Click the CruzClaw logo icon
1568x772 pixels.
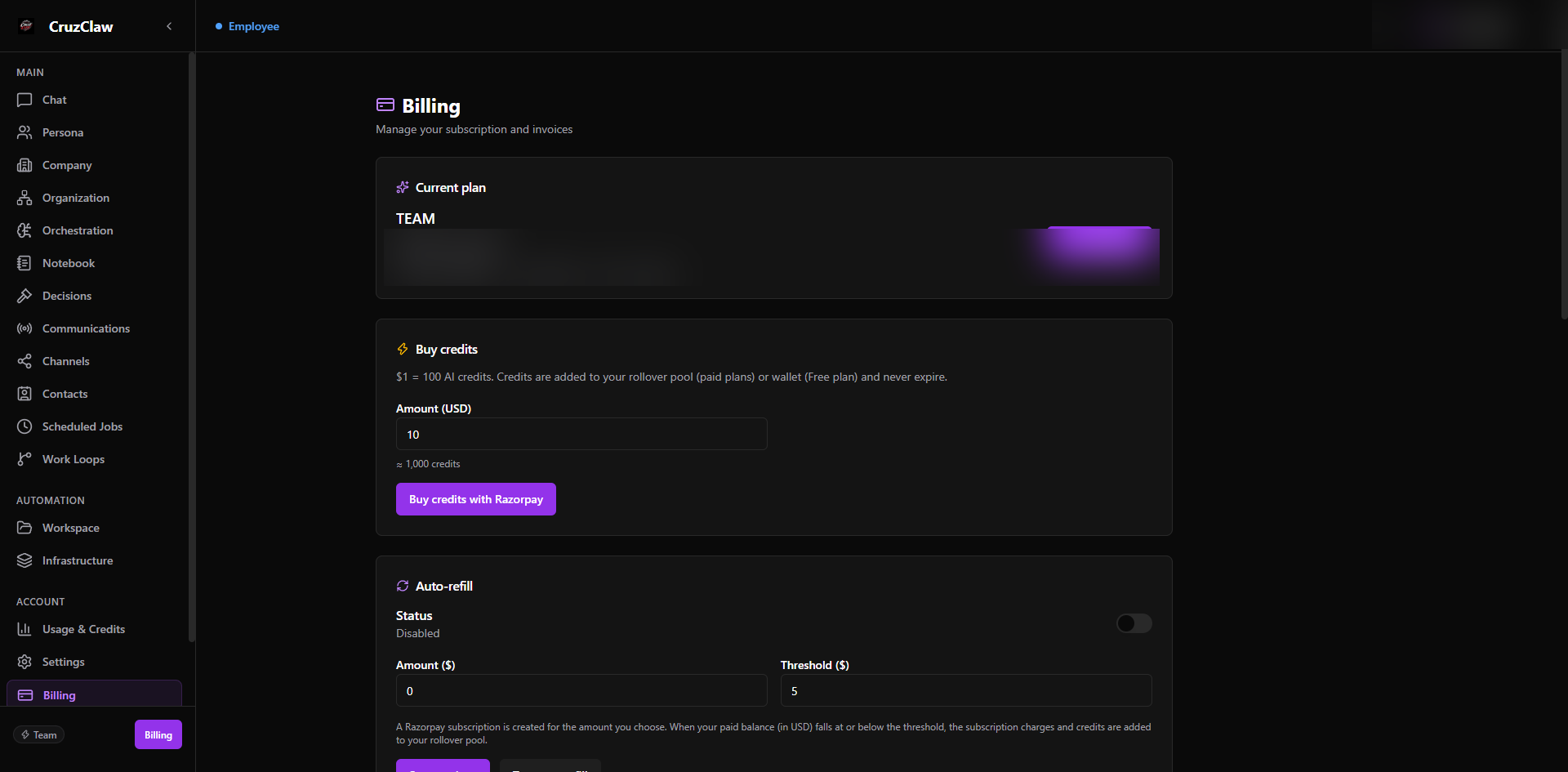[x=26, y=26]
